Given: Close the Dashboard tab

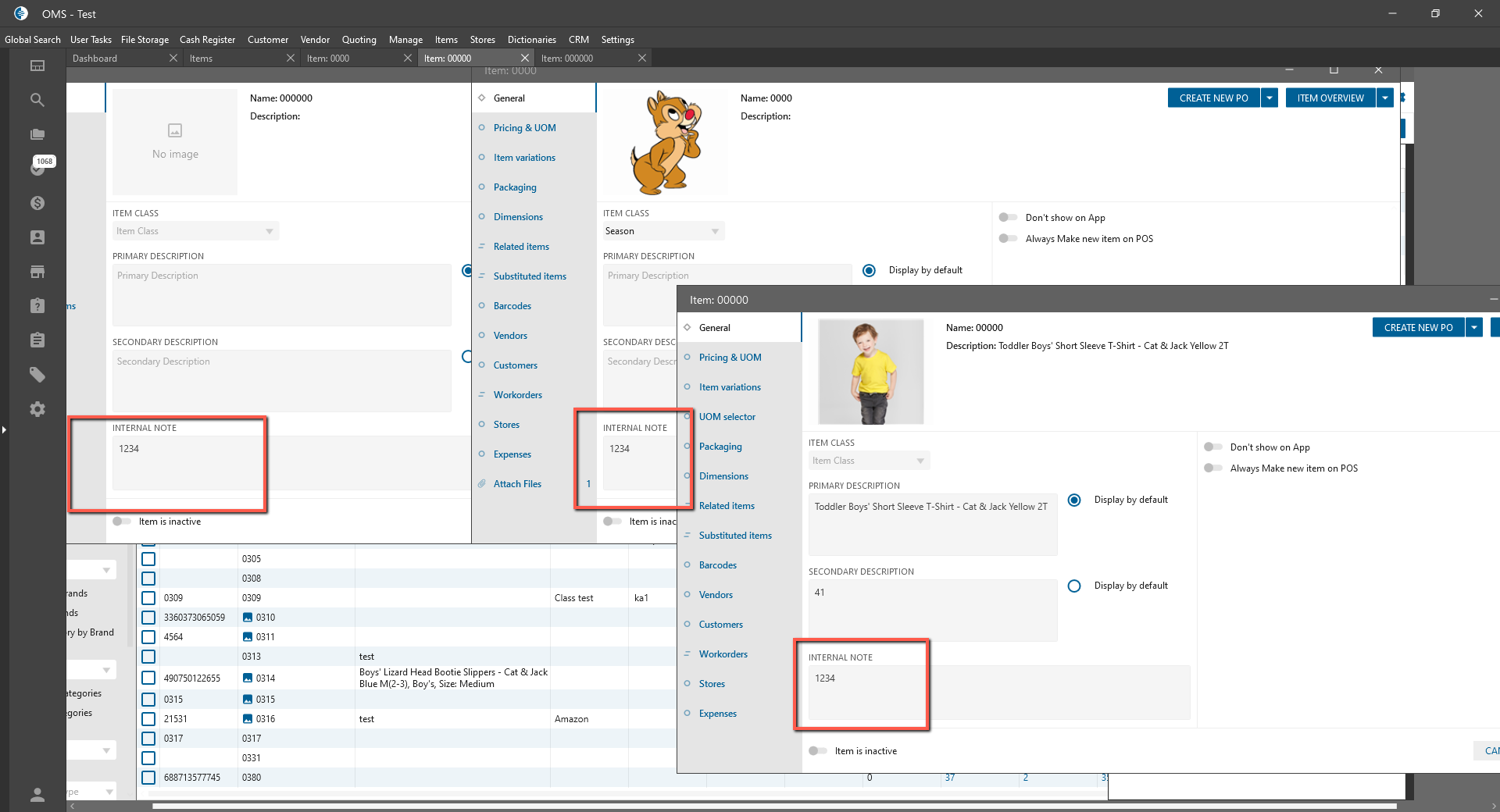Looking at the screenshot, I should pos(173,58).
